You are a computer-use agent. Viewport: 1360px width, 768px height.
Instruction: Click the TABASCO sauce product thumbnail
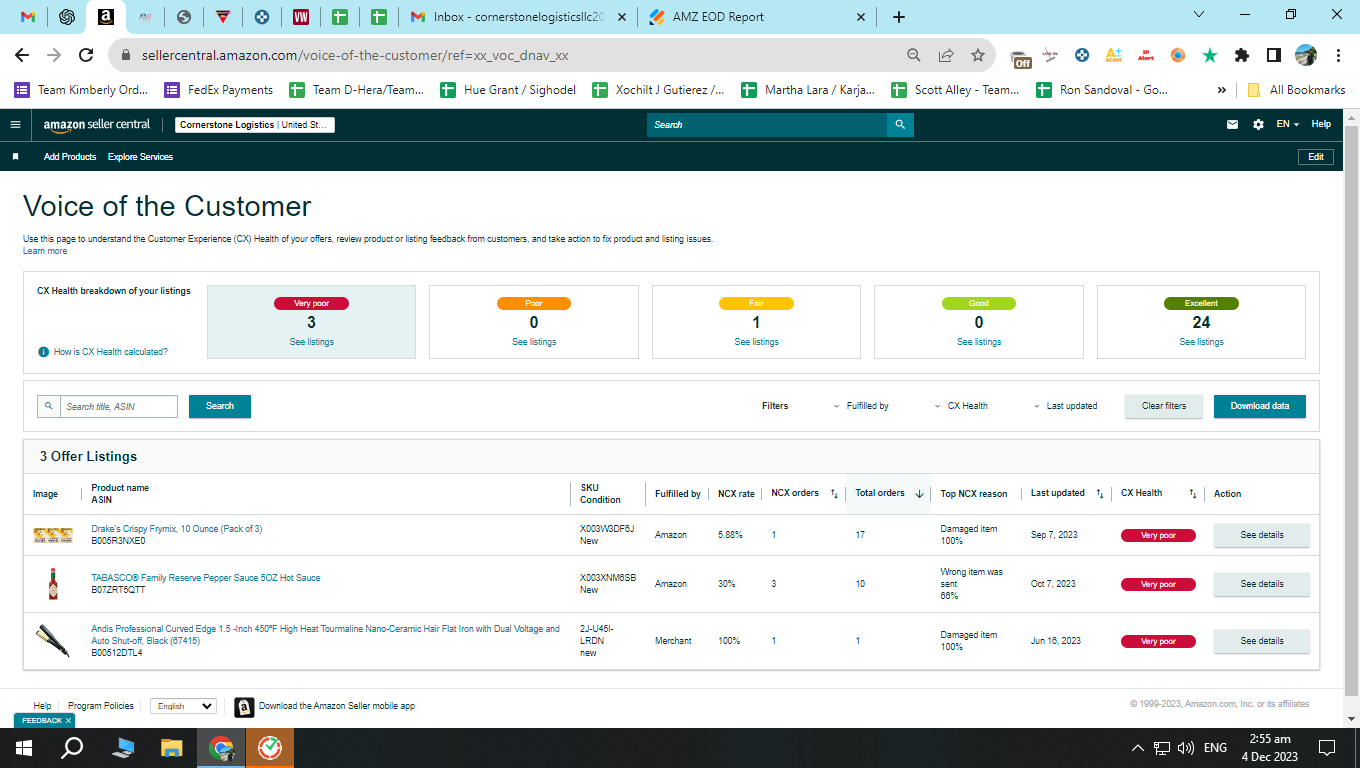(x=53, y=584)
